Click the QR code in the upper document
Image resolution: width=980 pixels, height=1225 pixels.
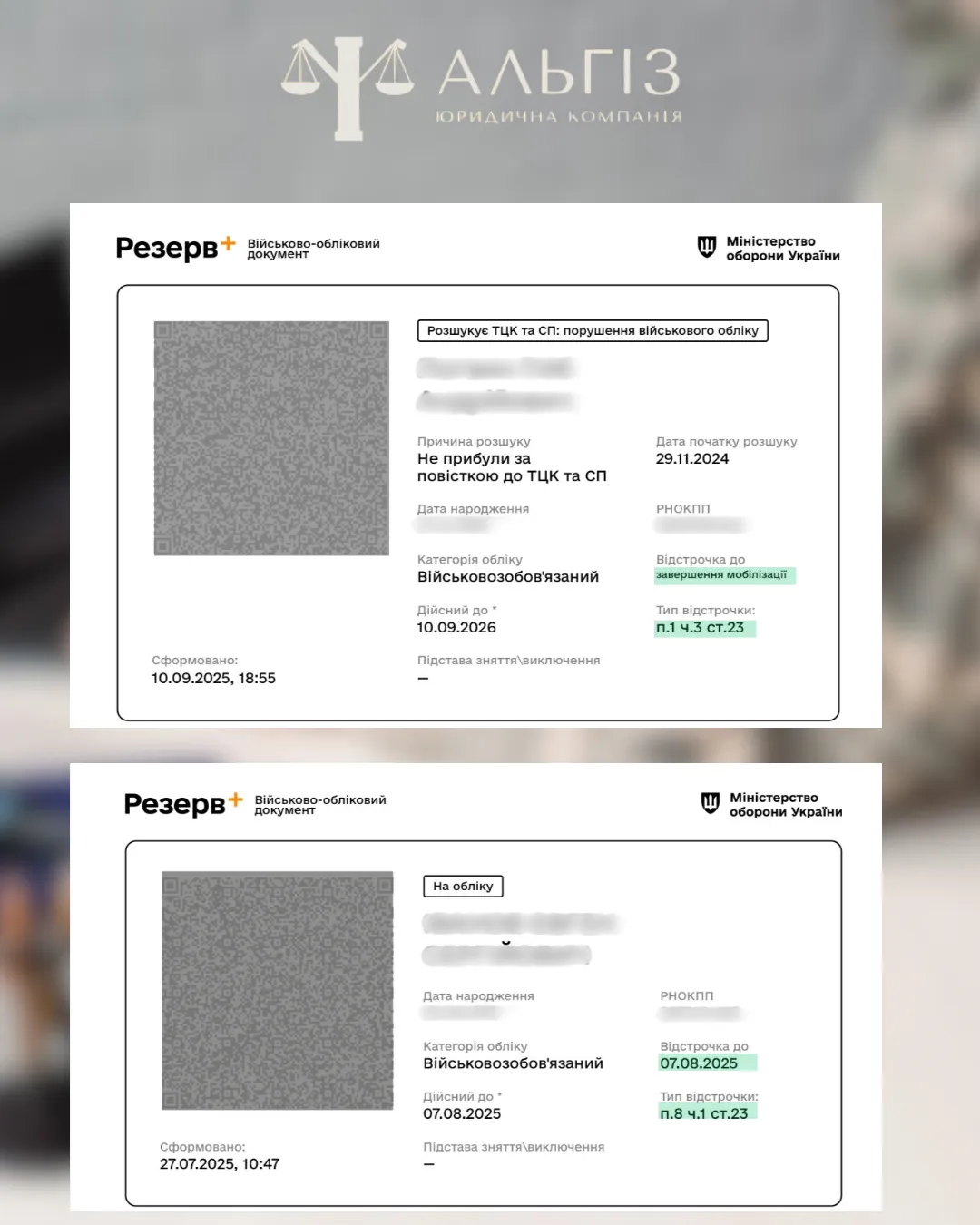coord(271,438)
